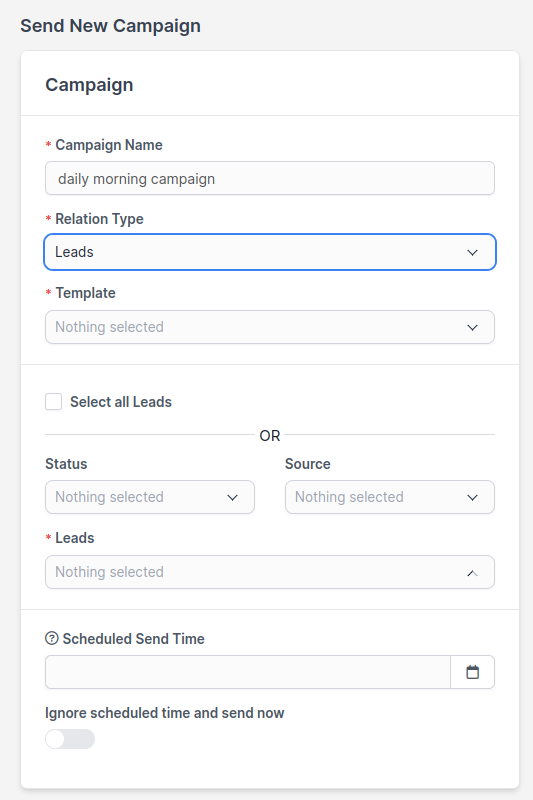Open the Relation Type dropdown set to Leads

[270, 252]
